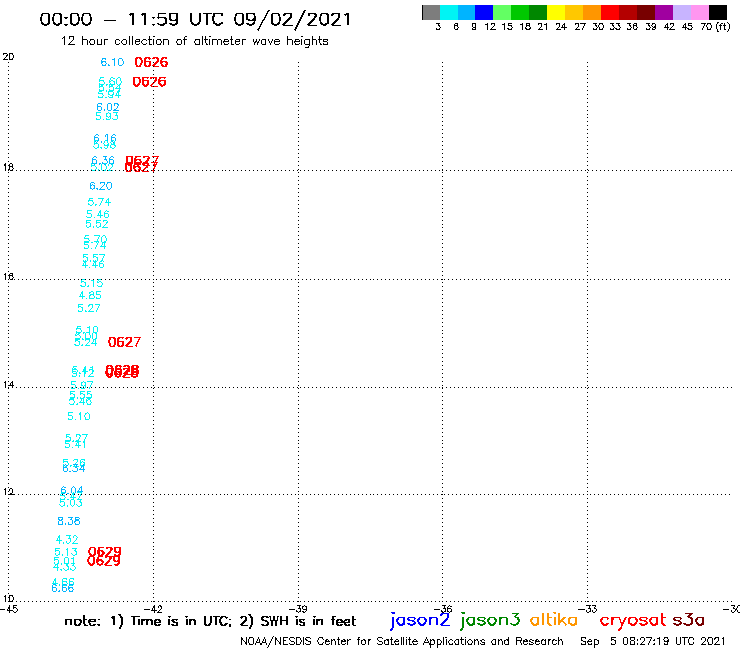740x650 pixels.
Task: Click the 5.15 wave height reading
Action: pos(91,283)
